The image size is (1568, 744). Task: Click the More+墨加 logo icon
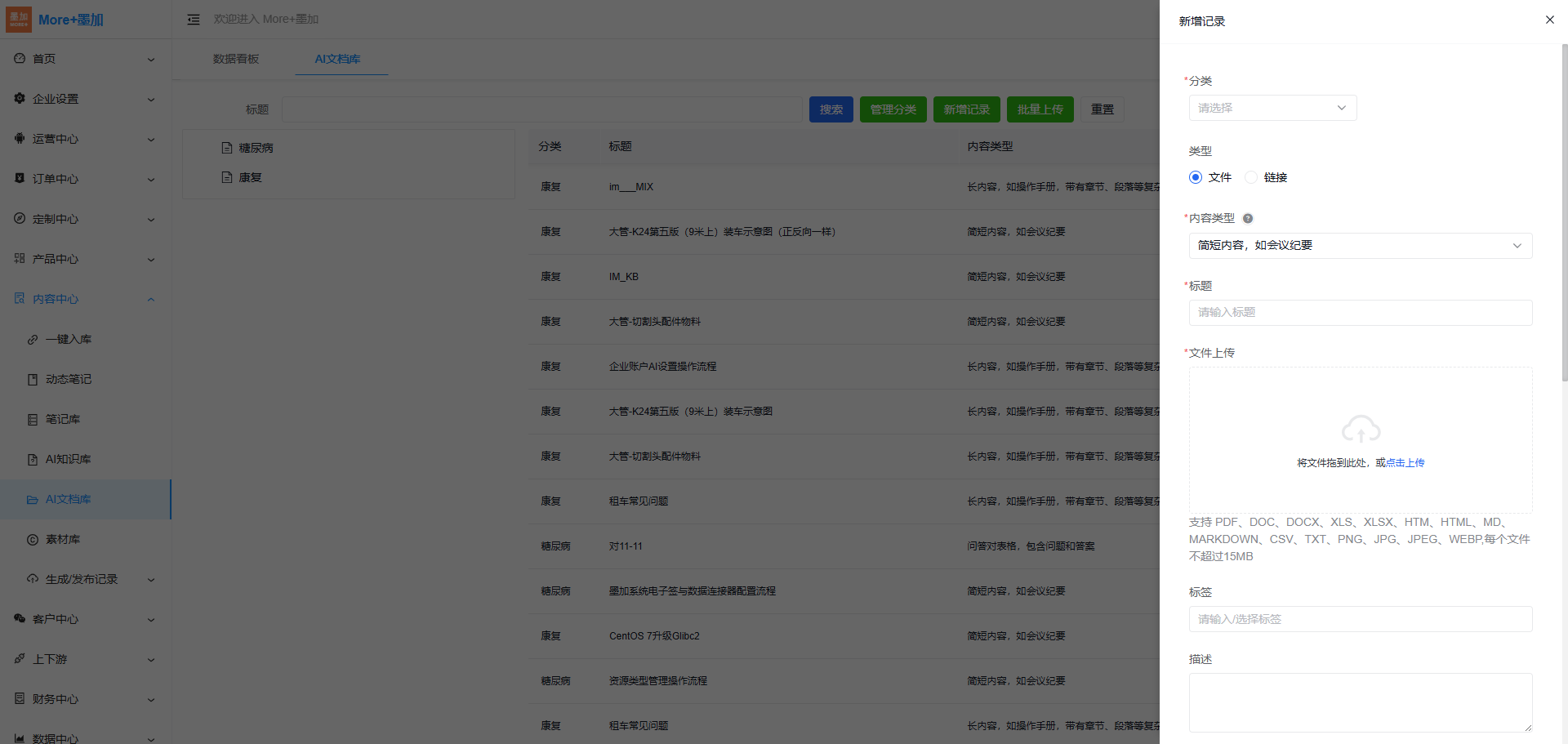tap(19, 20)
